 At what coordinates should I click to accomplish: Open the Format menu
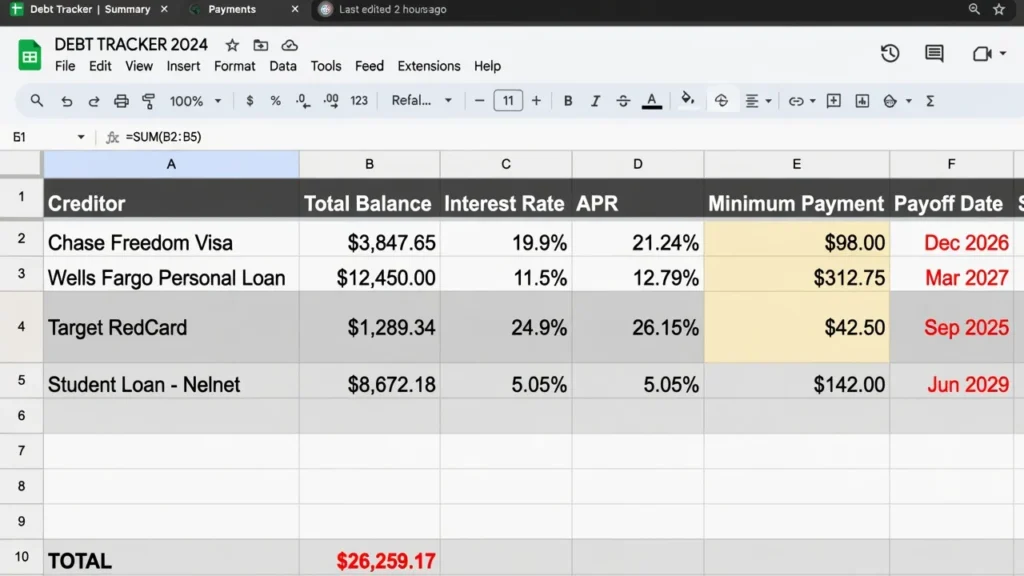click(234, 66)
